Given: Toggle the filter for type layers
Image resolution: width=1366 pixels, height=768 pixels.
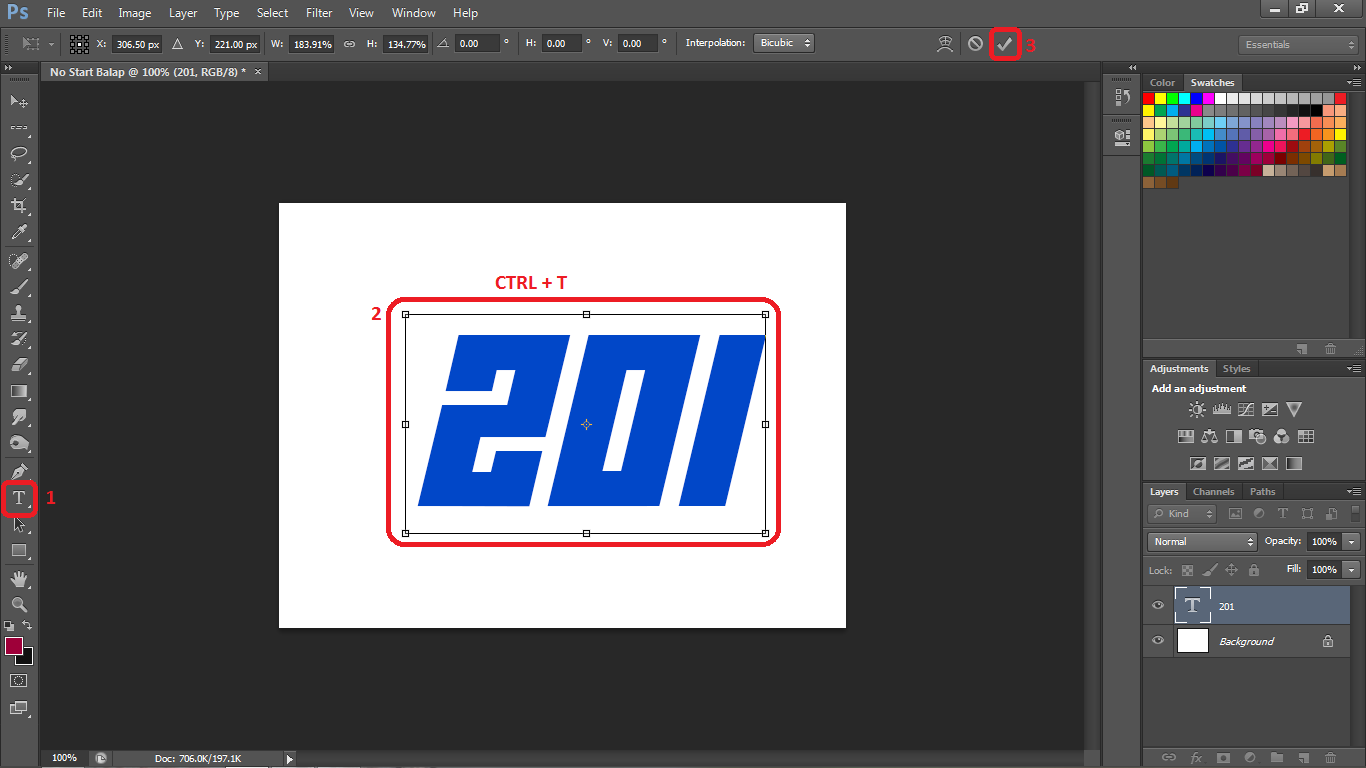Looking at the screenshot, I should click(1283, 514).
